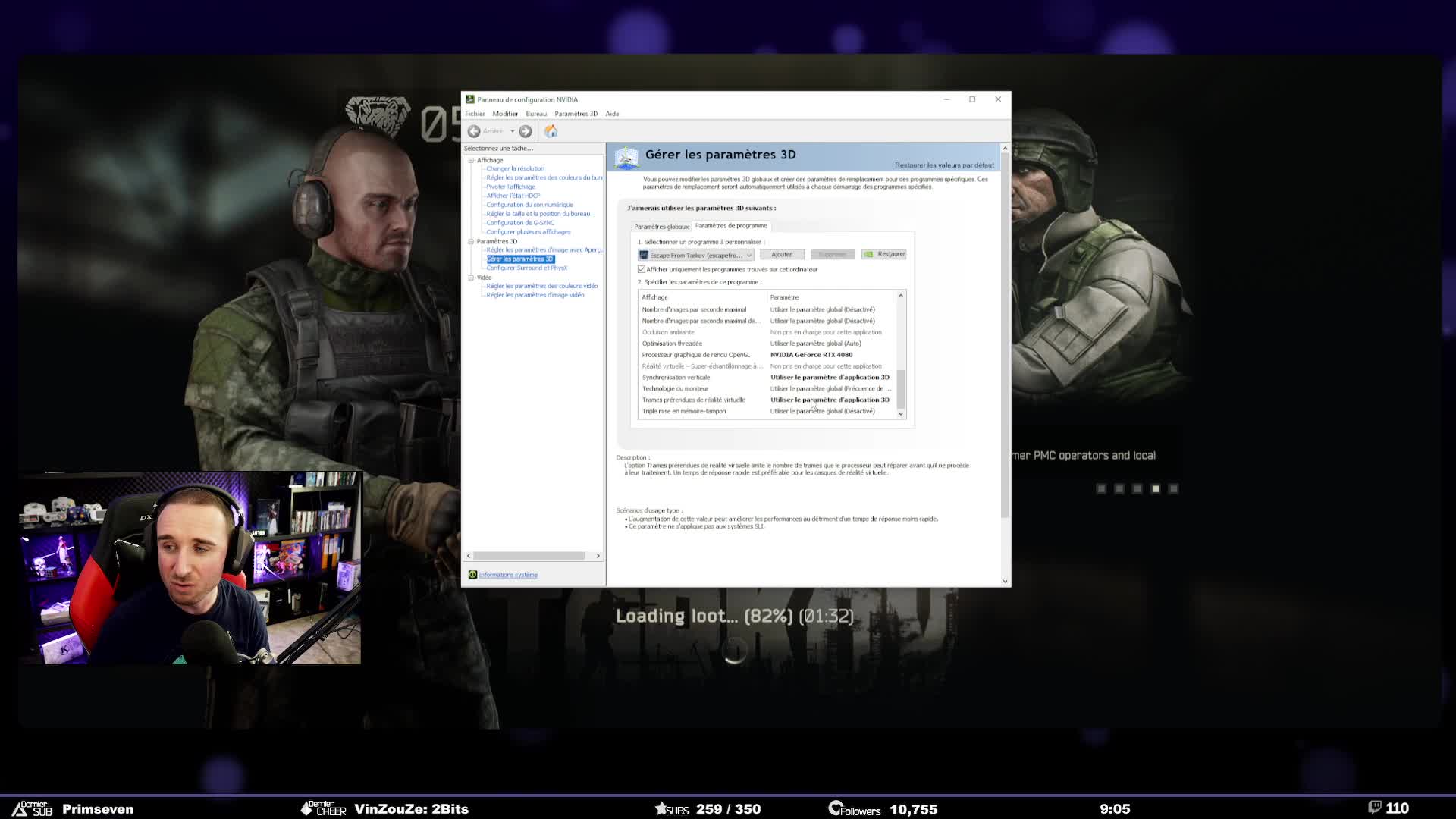Select Gérer les paramètres 3D task

520,259
